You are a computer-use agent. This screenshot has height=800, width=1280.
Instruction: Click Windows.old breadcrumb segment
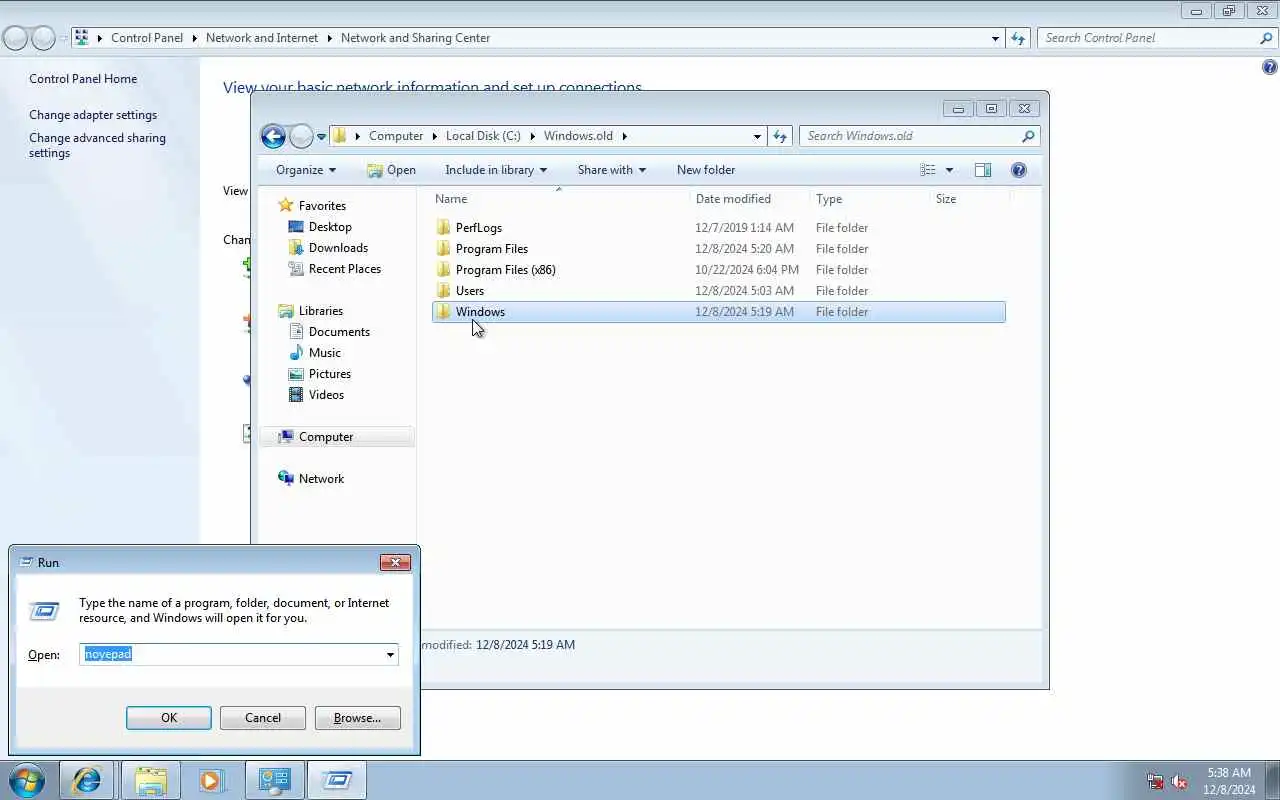coord(578,136)
